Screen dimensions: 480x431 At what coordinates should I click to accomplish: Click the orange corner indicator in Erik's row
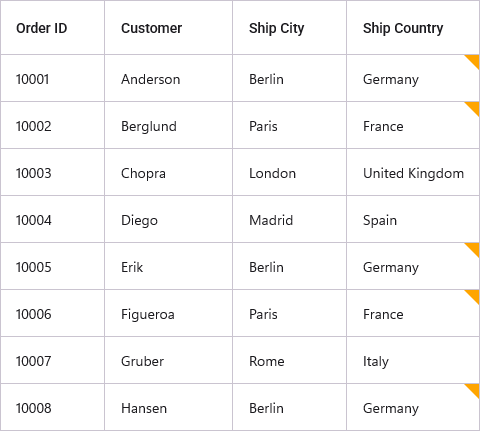(x=474, y=249)
